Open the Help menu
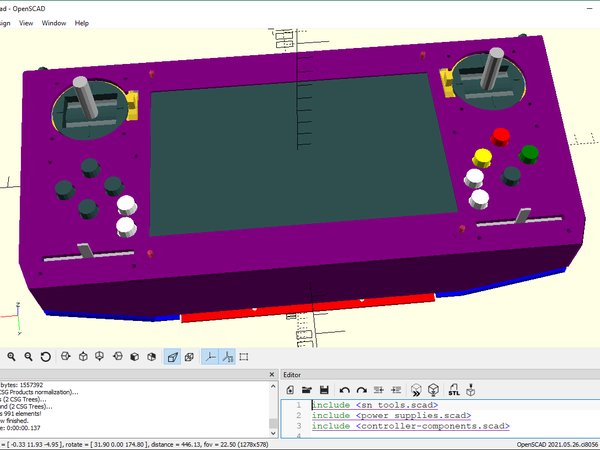 click(82, 22)
